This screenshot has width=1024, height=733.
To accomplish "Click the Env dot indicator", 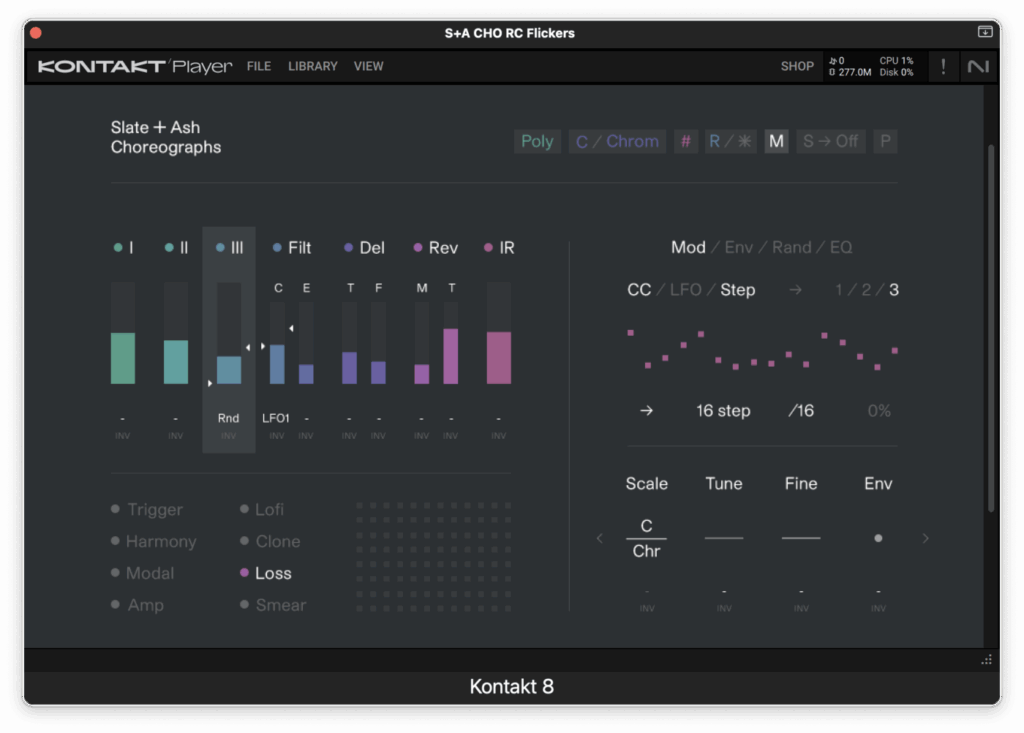I will [878, 538].
